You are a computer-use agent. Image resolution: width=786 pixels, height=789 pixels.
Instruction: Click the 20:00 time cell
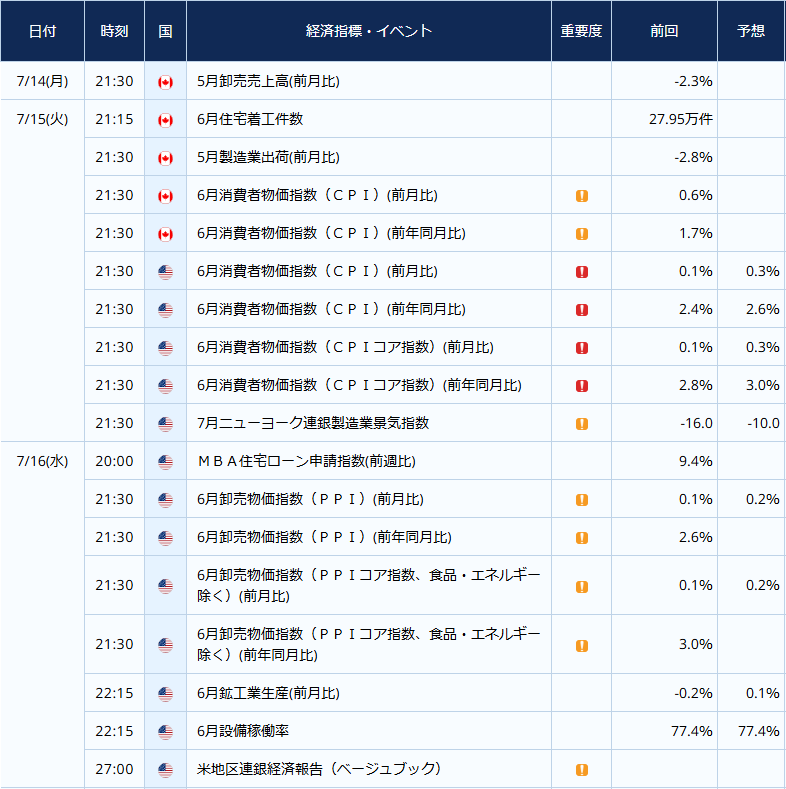click(114, 461)
